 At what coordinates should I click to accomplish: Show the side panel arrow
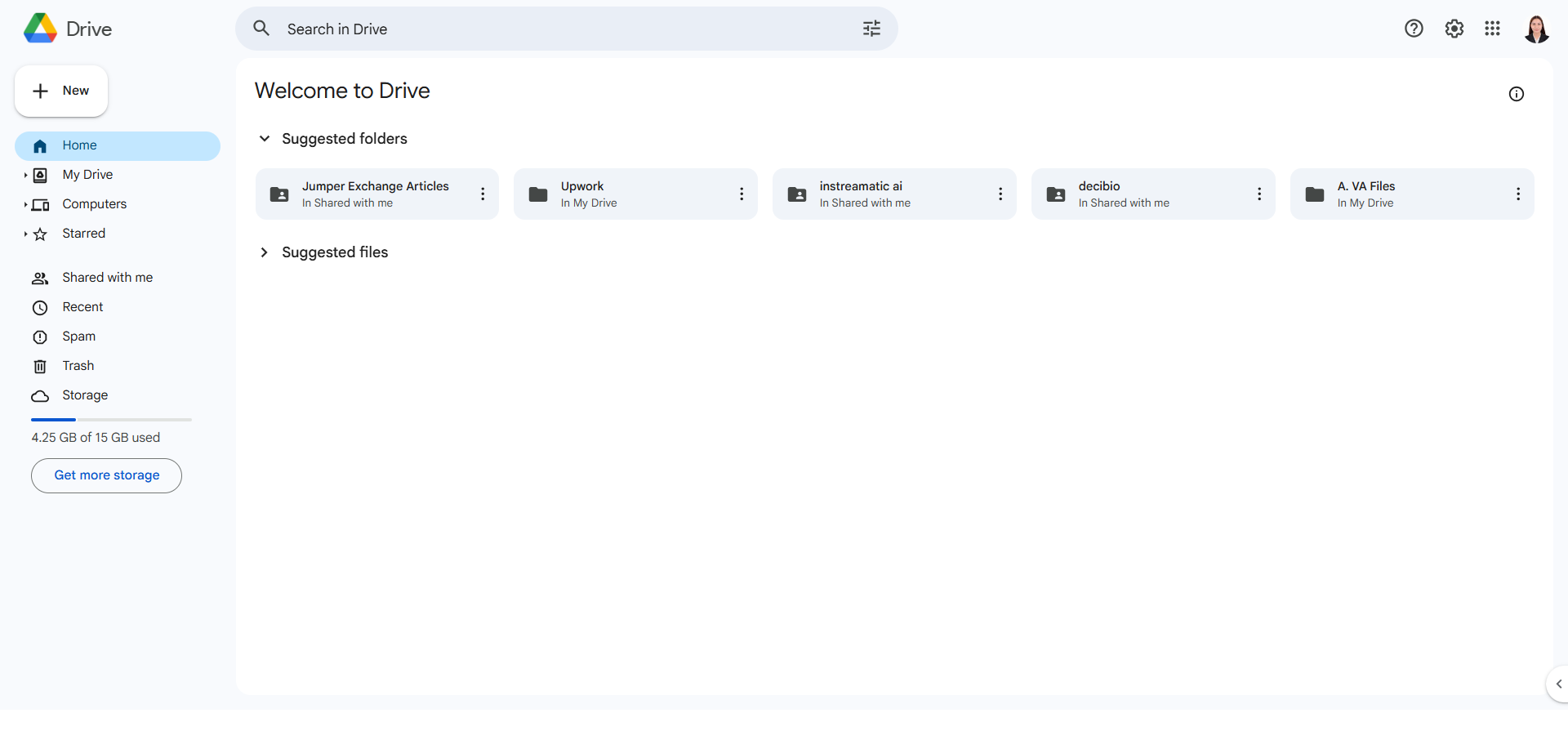pyautogui.click(x=1557, y=684)
